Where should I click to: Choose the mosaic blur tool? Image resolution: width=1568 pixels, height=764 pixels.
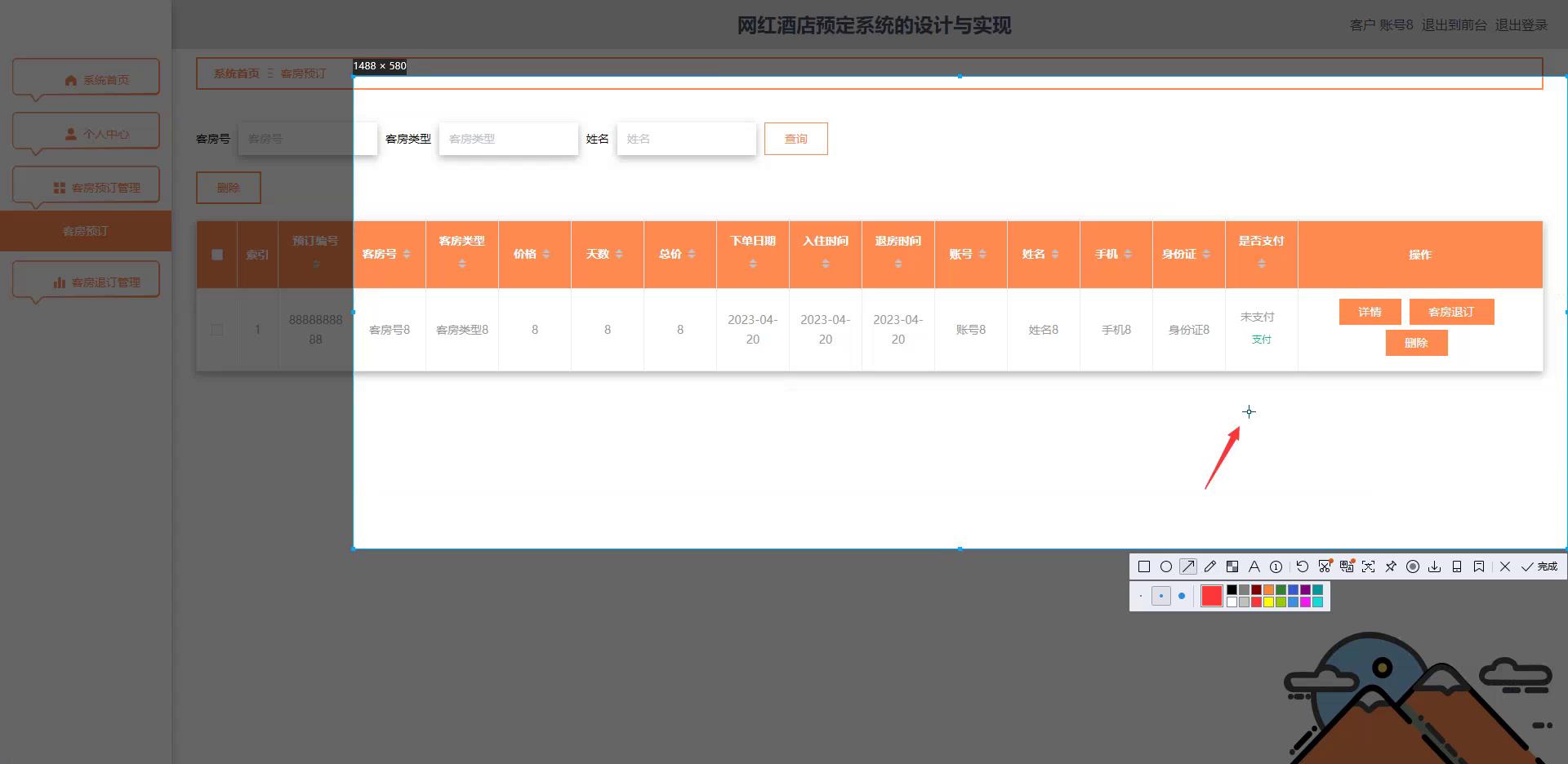pyautogui.click(x=1232, y=566)
